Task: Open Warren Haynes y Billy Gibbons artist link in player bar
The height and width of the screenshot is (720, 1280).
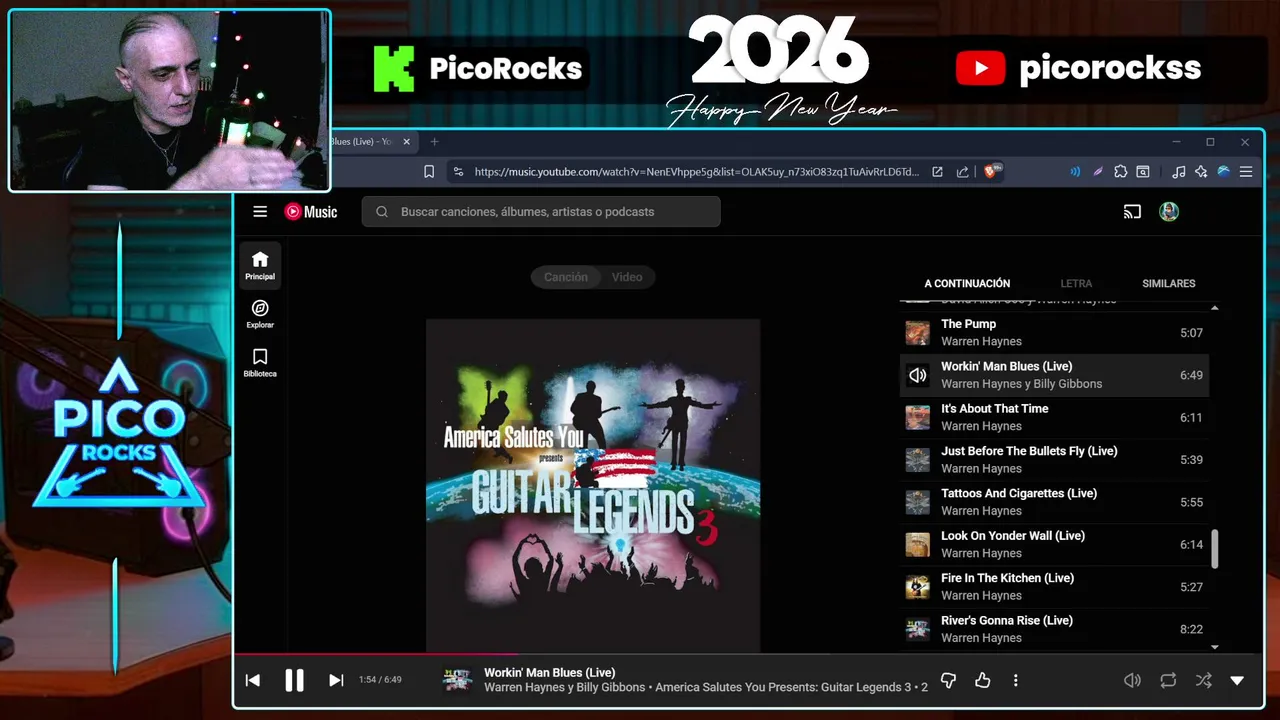Action: click(565, 687)
